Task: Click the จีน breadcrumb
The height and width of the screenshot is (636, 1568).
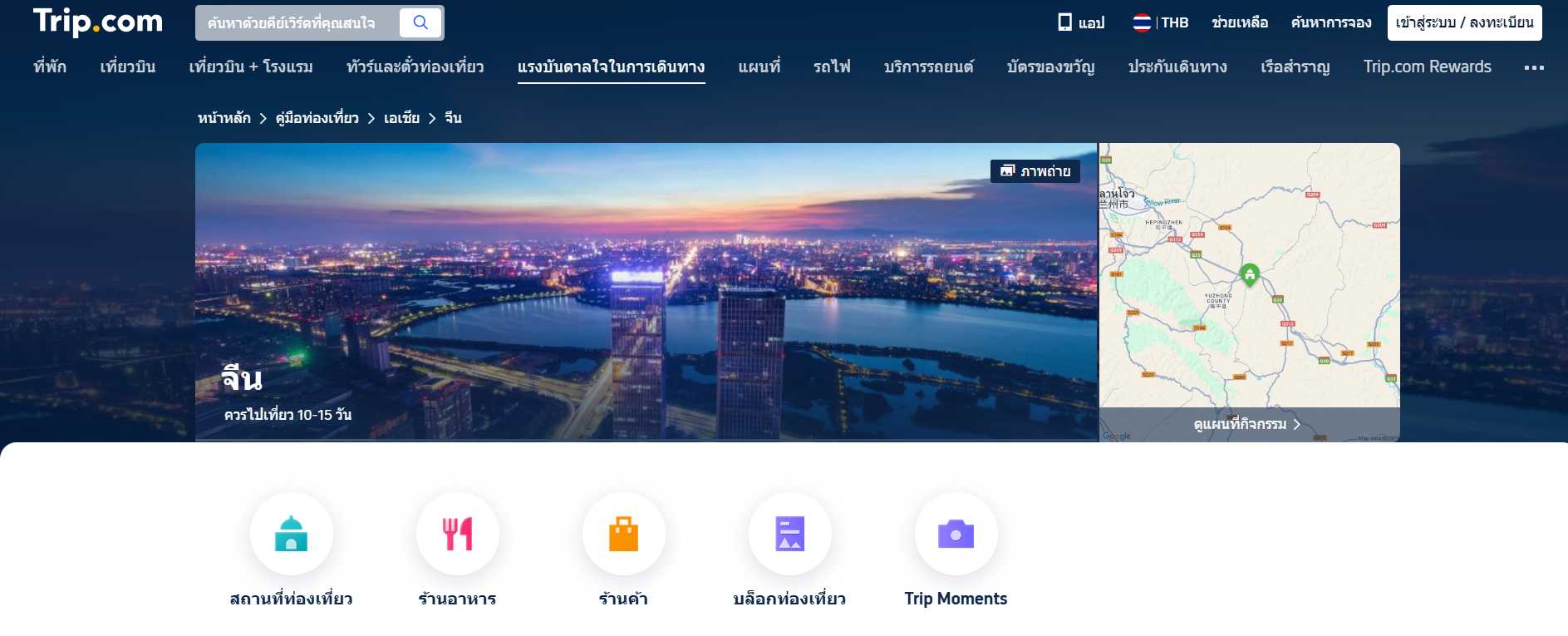Action: point(453,118)
